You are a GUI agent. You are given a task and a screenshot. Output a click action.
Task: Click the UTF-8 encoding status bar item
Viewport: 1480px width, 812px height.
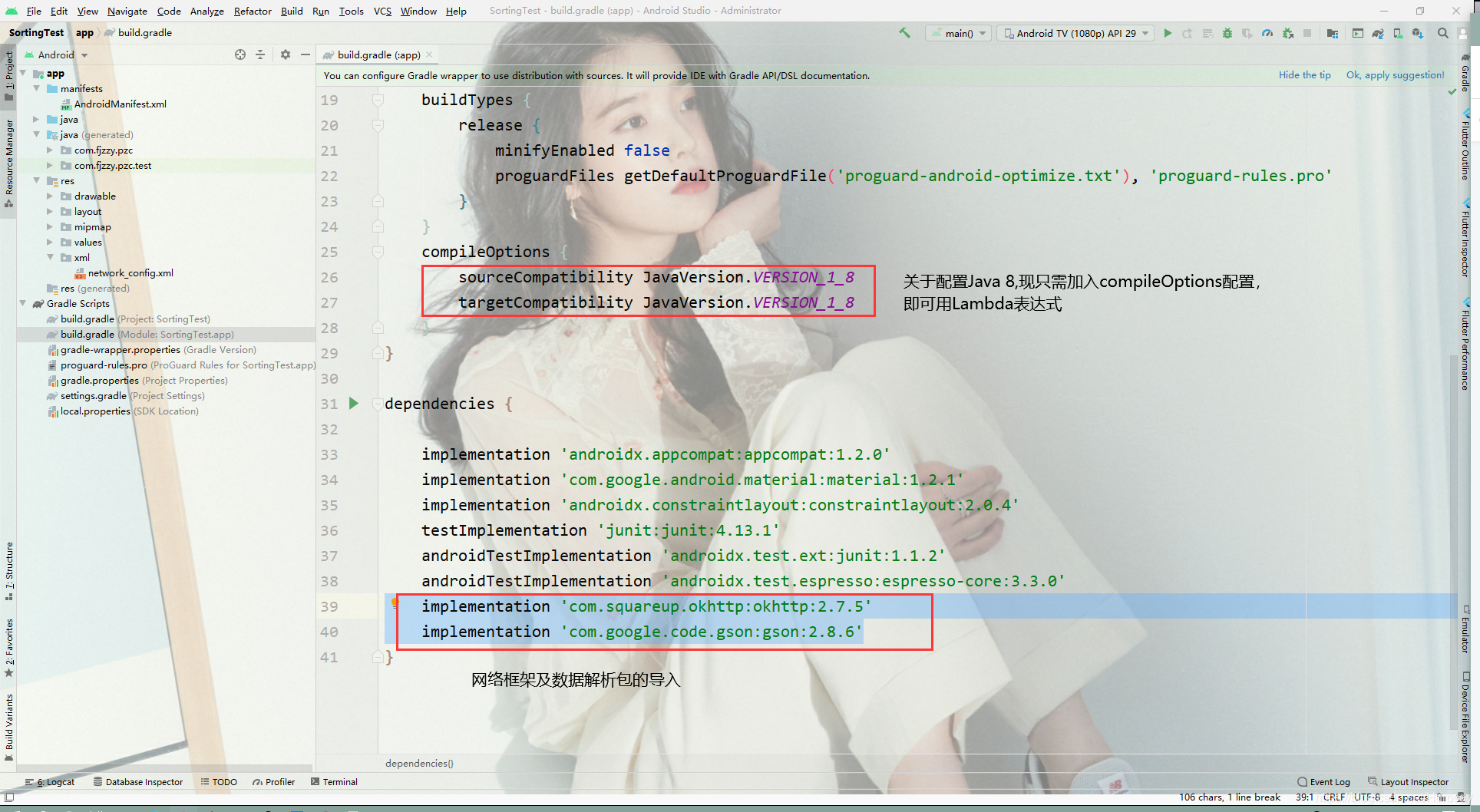1366,797
